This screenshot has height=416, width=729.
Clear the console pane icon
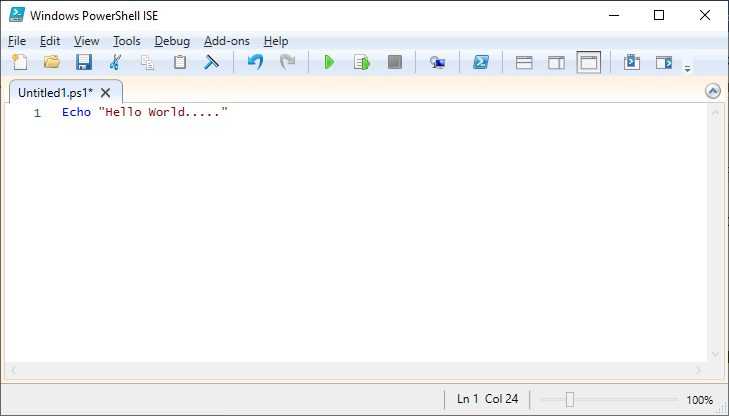pyautogui.click(x=212, y=62)
